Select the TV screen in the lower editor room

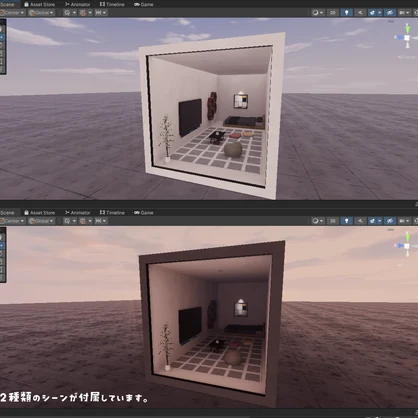click(x=190, y=325)
